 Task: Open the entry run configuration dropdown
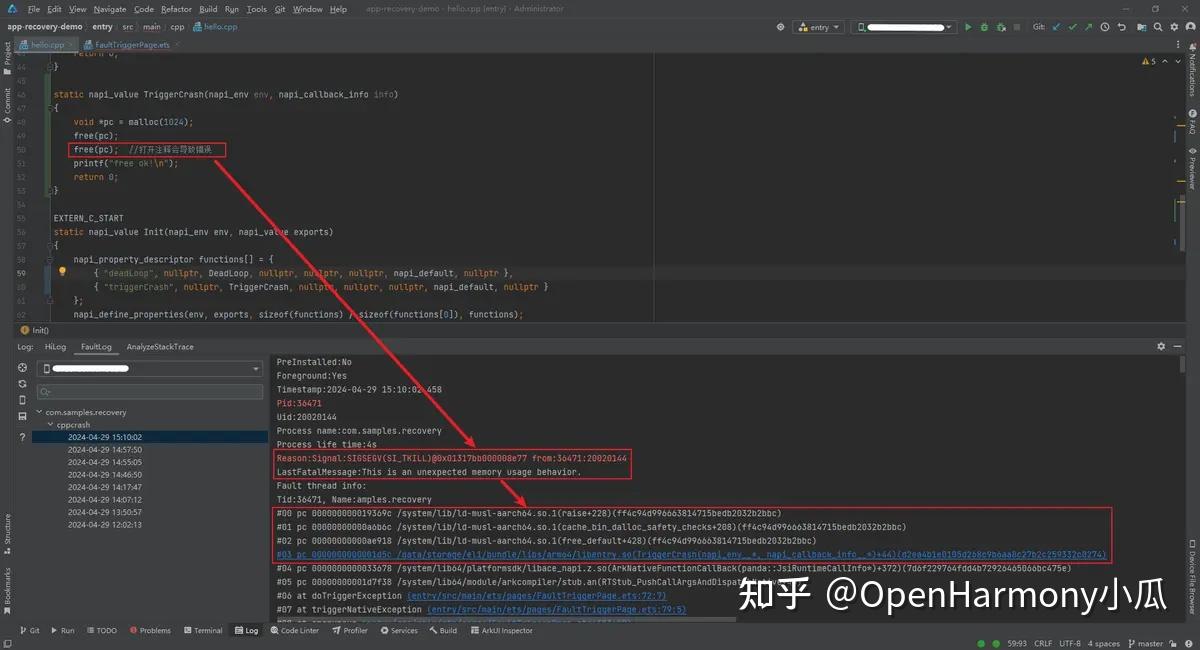[818, 27]
